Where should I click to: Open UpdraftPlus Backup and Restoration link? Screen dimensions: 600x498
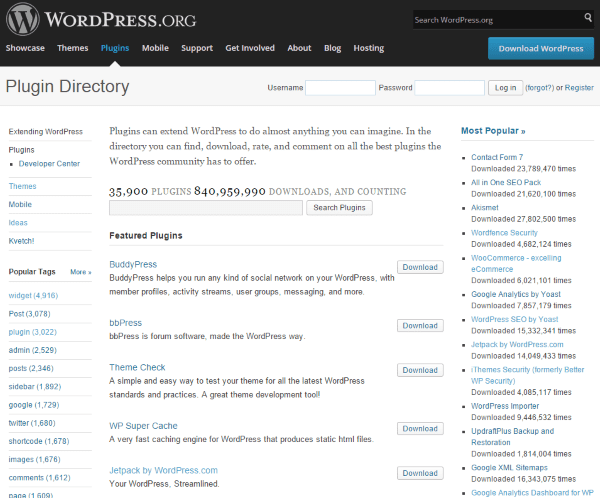coord(513,437)
